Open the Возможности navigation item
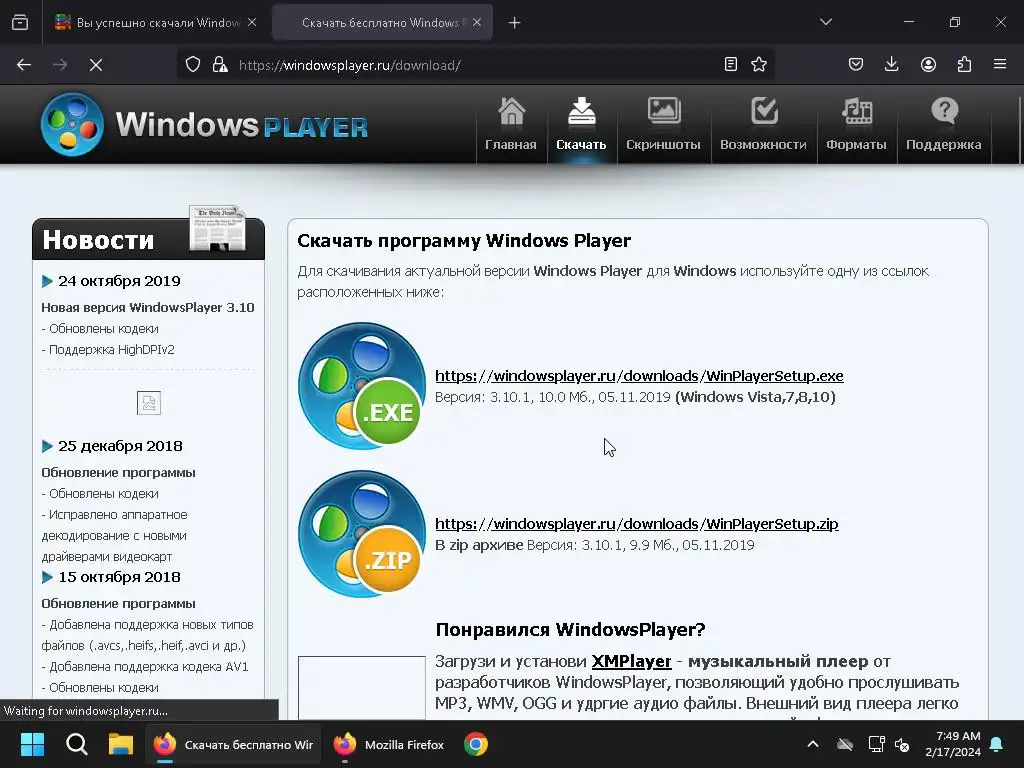This screenshot has height=768, width=1024. (763, 125)
